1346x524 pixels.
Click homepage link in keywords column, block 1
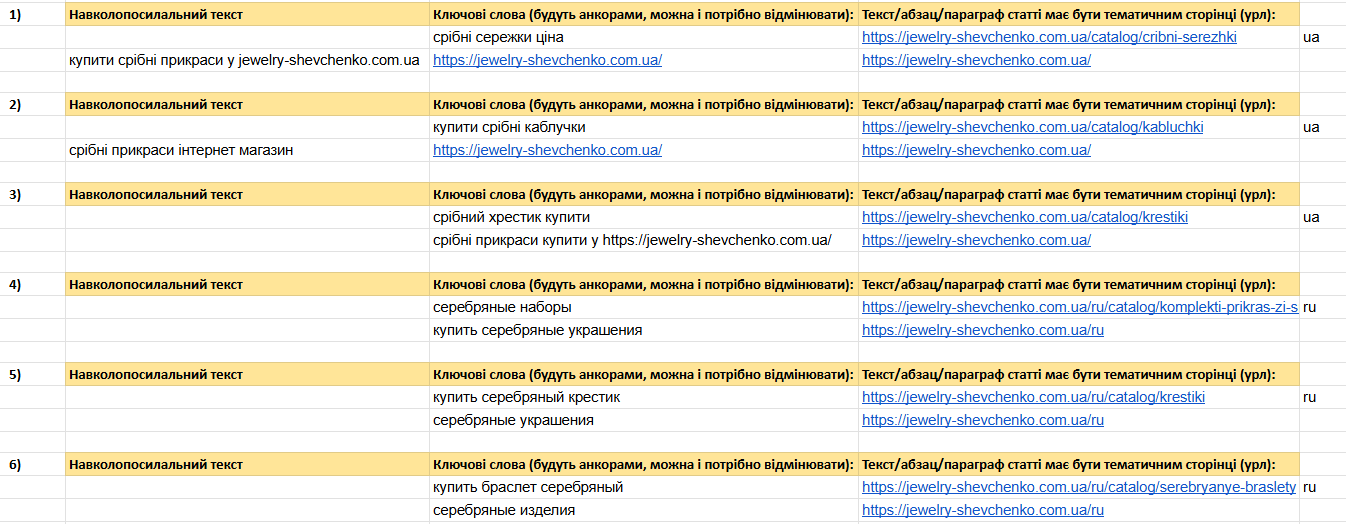tap(547, 60)
